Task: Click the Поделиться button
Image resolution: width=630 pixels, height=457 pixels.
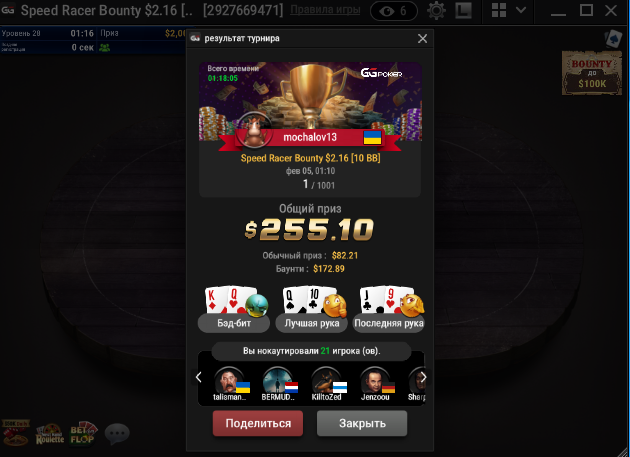Action: pos(258,423)
